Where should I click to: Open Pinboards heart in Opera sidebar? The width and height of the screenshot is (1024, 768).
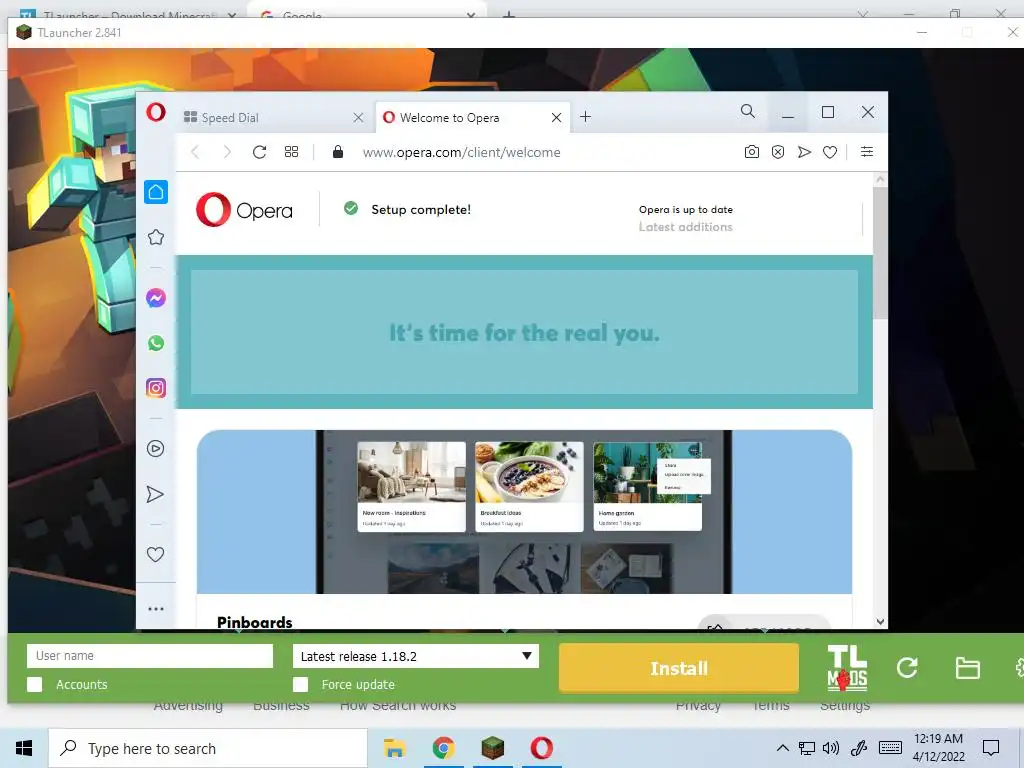click(x=155, y=554)
